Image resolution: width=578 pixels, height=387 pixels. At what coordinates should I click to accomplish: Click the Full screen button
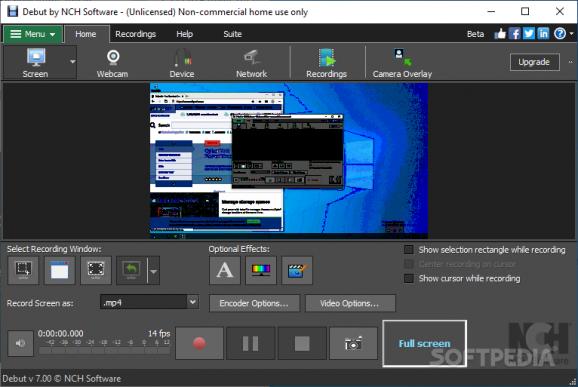[x=425, y=344]
